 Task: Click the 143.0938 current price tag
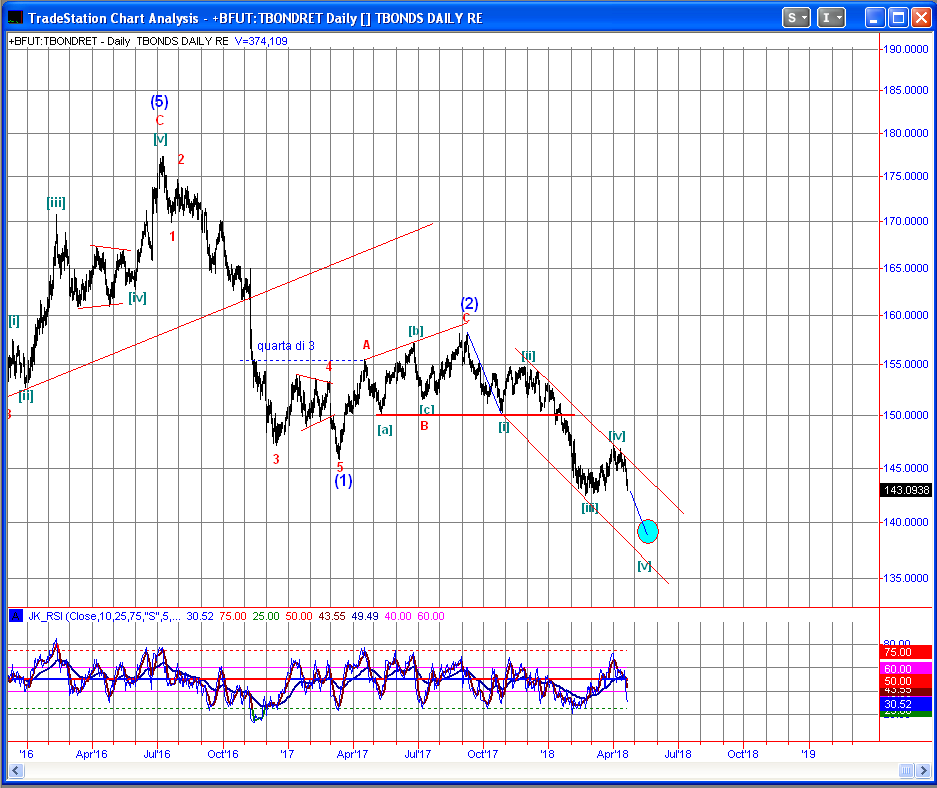tap(907, 490)
